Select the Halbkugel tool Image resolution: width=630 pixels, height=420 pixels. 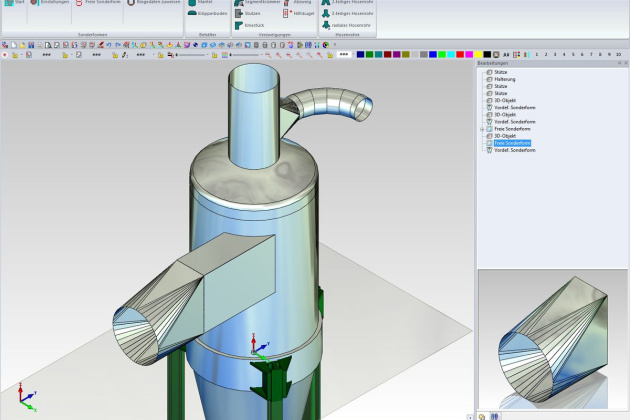(301, 13)
